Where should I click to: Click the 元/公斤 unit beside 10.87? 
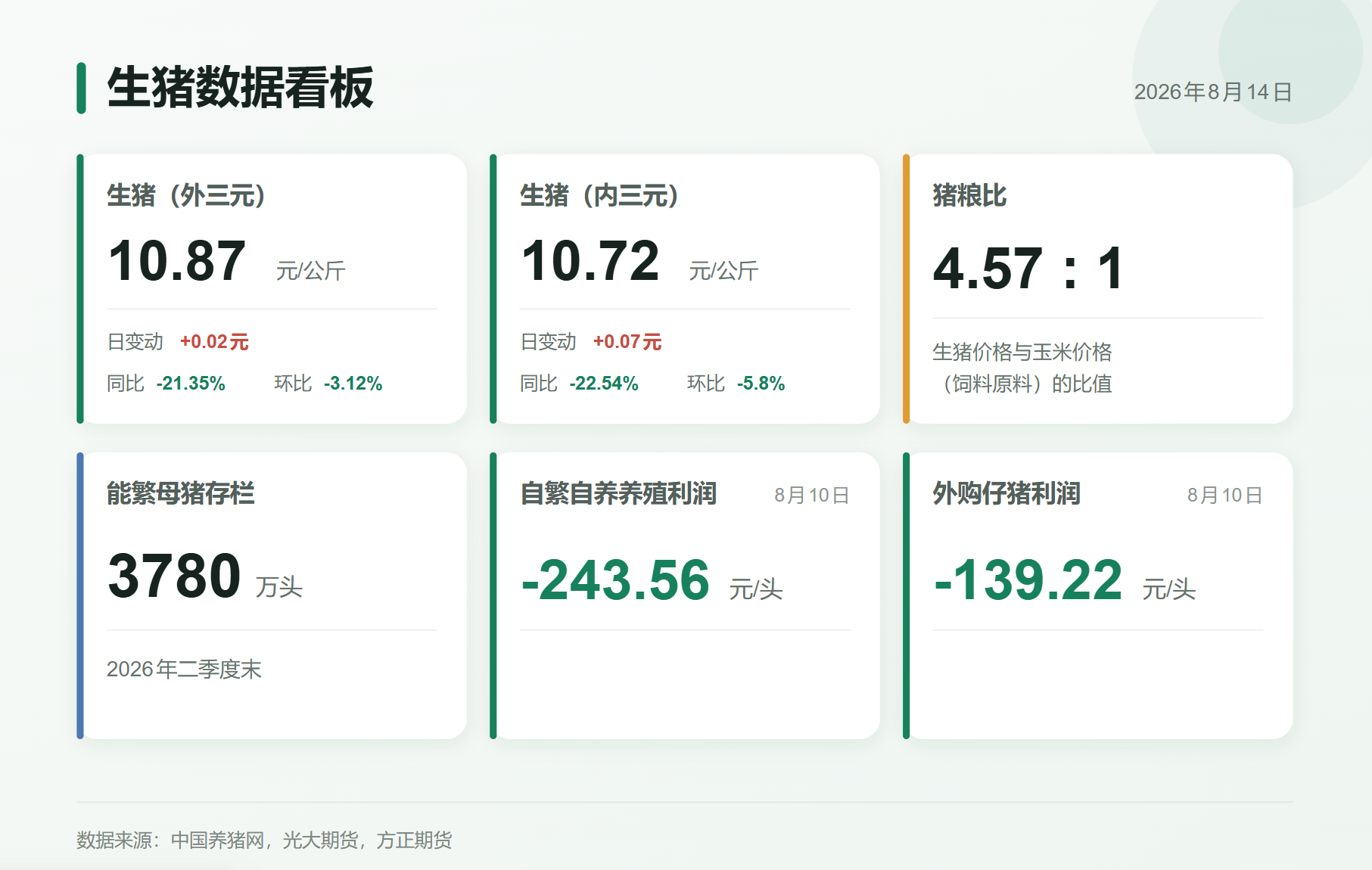pyautogui.click(x=310, y=271)
